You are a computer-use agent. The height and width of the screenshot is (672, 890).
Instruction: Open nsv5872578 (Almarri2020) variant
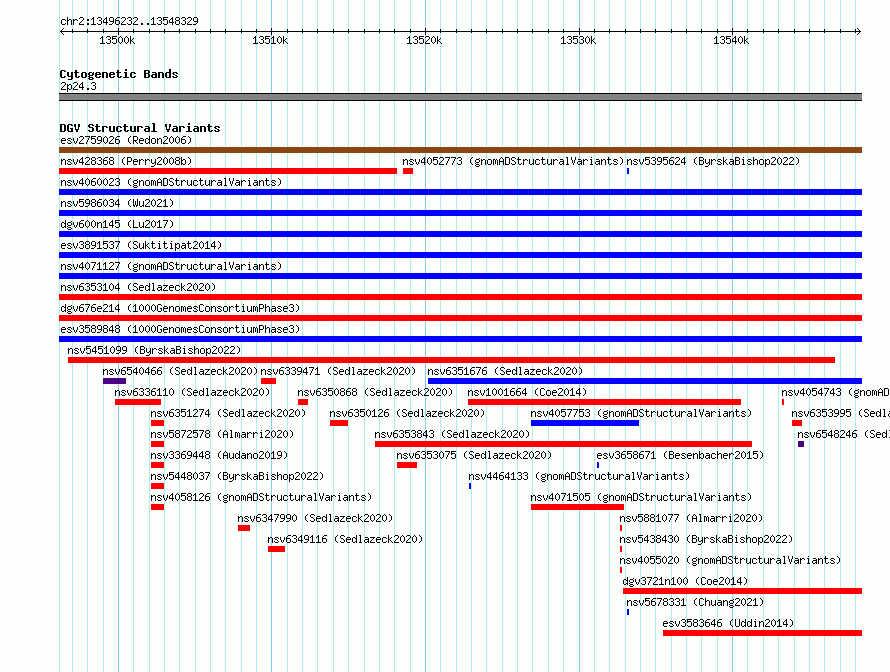(222, 434)
